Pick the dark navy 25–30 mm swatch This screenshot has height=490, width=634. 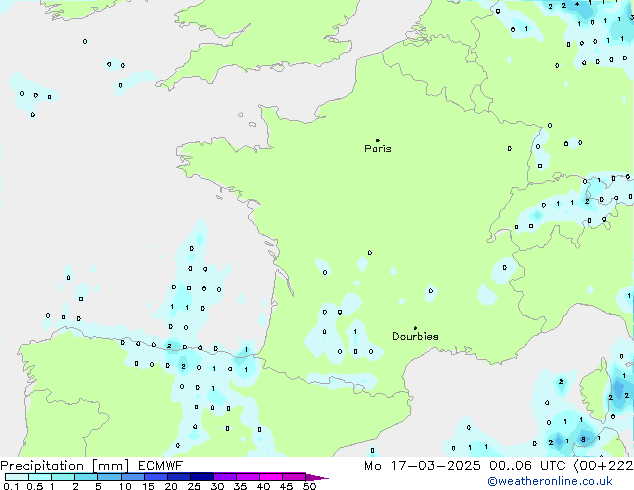pyautogui.click(x=203, y=478)
